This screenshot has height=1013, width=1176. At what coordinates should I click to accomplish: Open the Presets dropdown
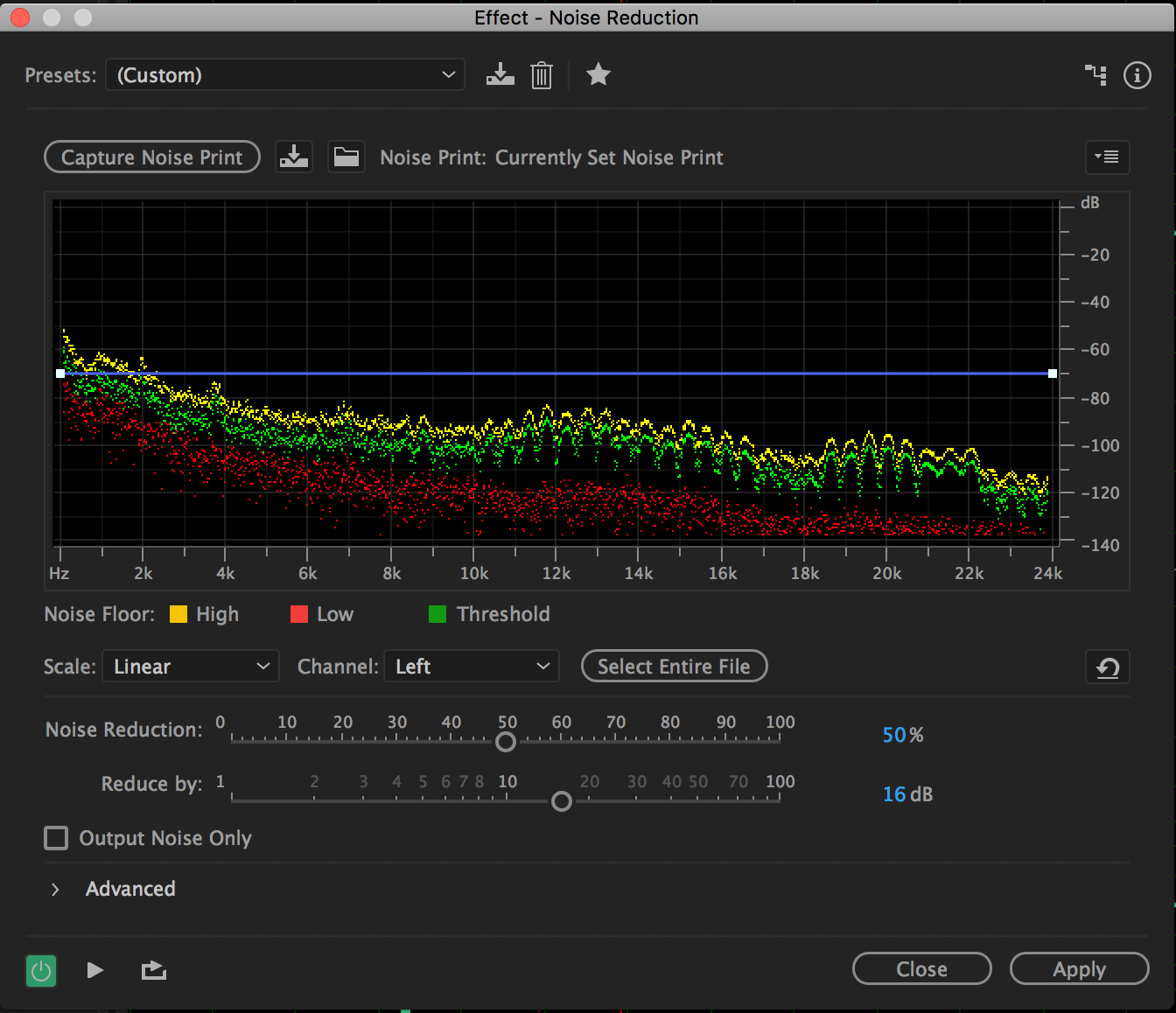[x=285, y=75]
